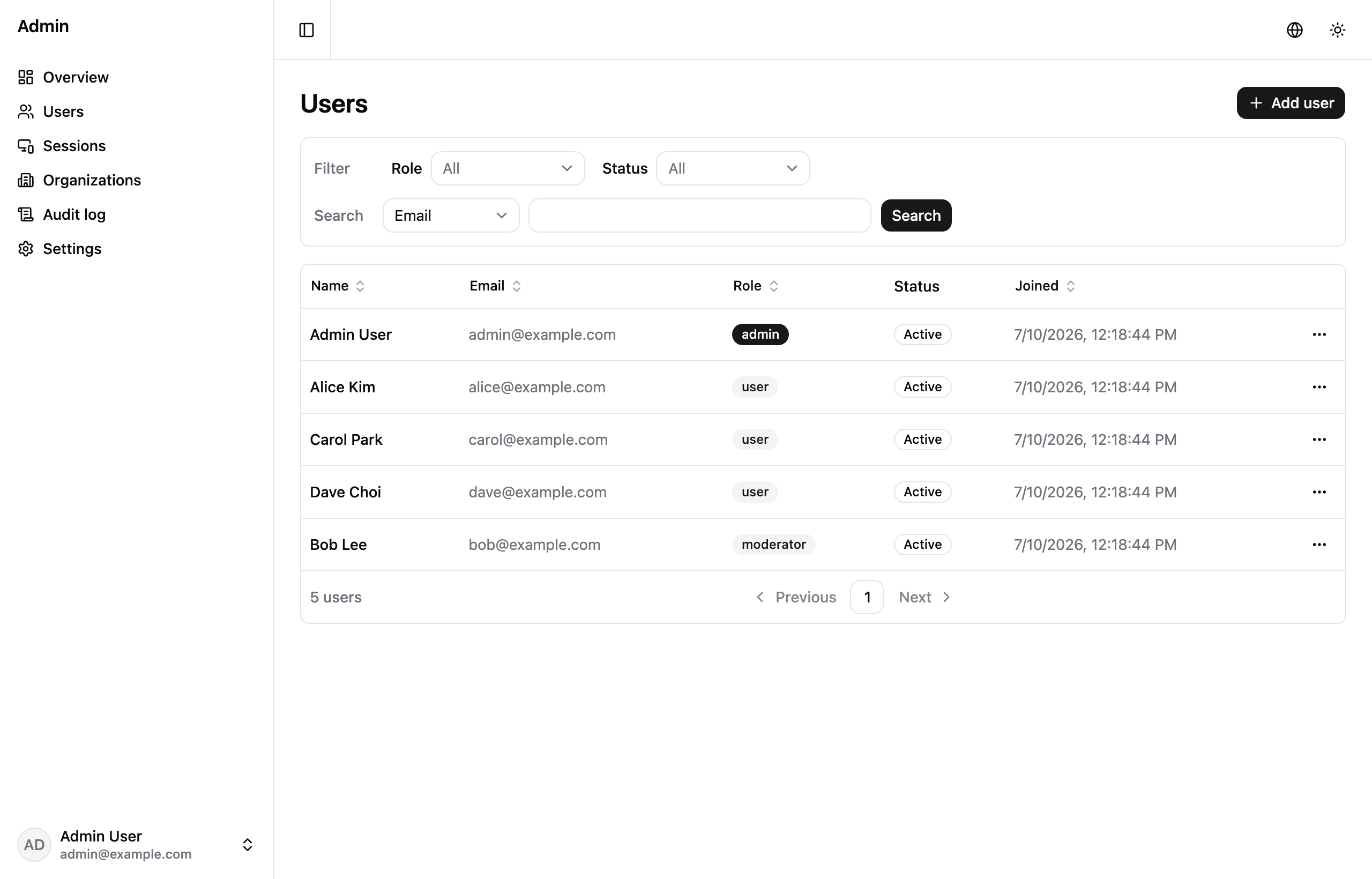Click Bob Lee's Active status badge
Viewport: 1372px width, 879px height.
click(x=922, y=545)
